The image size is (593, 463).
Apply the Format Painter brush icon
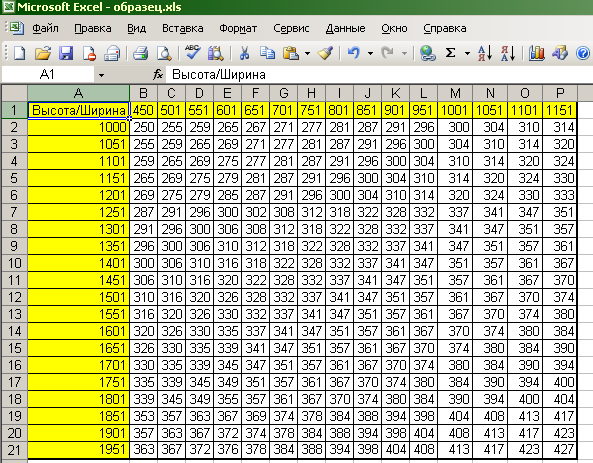click(x=325, y=53)
